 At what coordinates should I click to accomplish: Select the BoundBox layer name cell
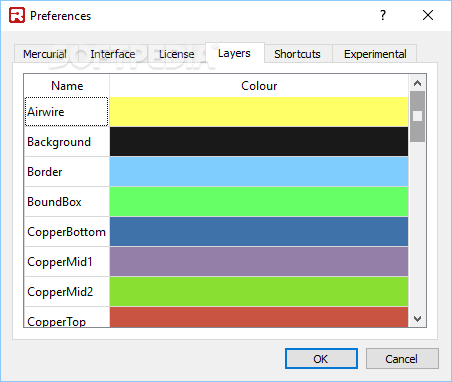click(67, 202)
